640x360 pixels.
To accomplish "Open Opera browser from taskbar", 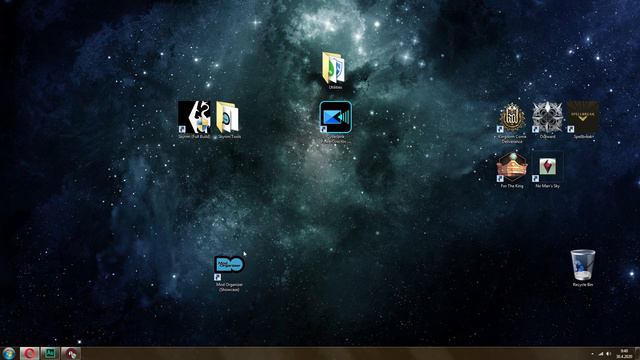I will click(29, 353).
